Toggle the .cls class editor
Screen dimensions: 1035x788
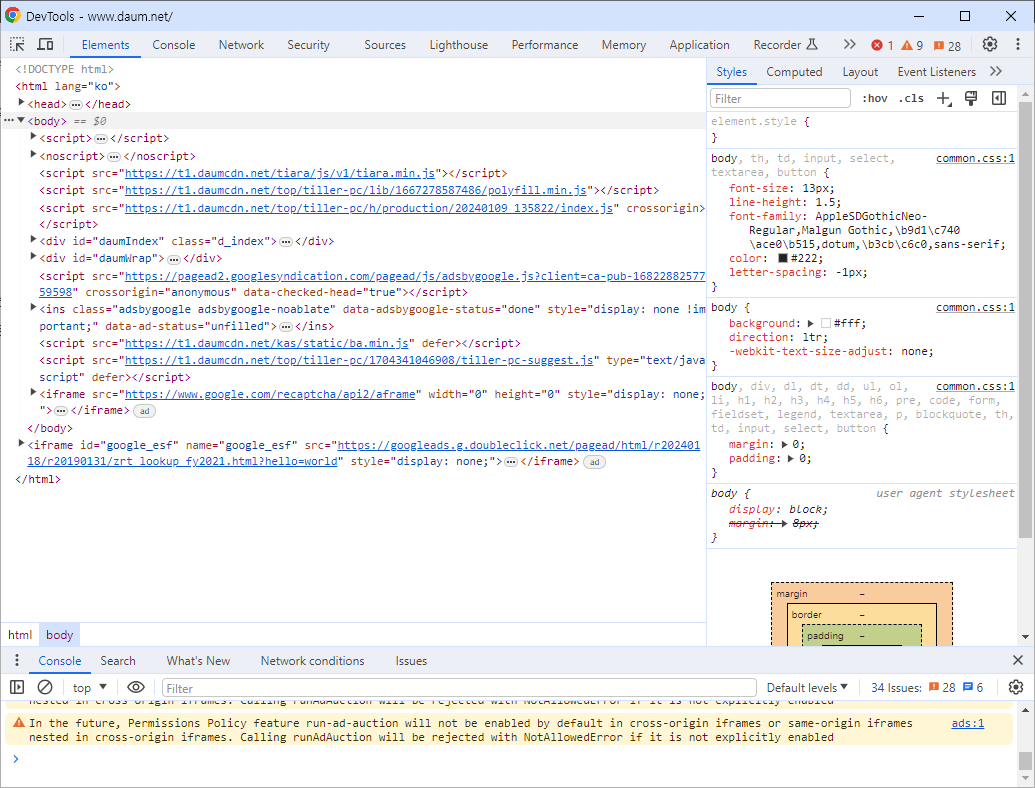click(x=911, y=98)
